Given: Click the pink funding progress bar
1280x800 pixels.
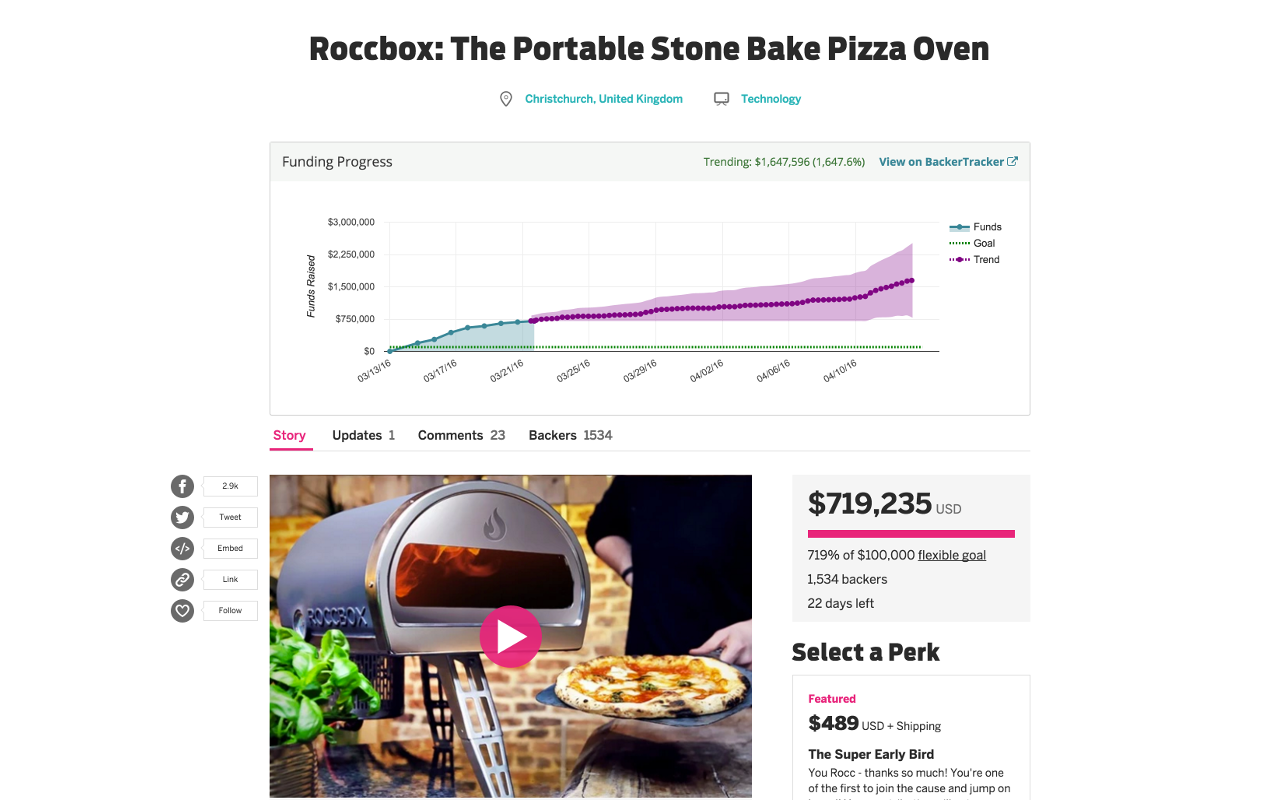Looking at the screenshot, I should point(911,534).
